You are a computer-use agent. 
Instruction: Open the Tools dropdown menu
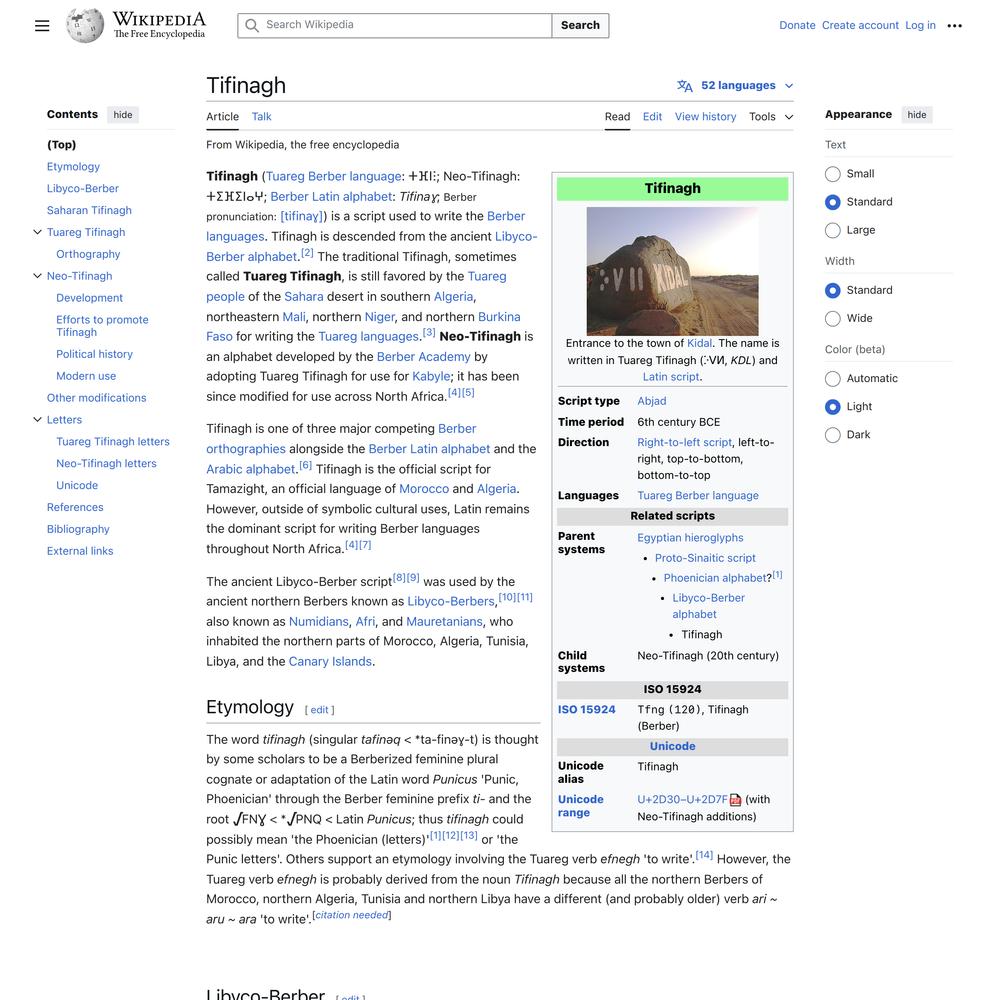pos(771,117)
